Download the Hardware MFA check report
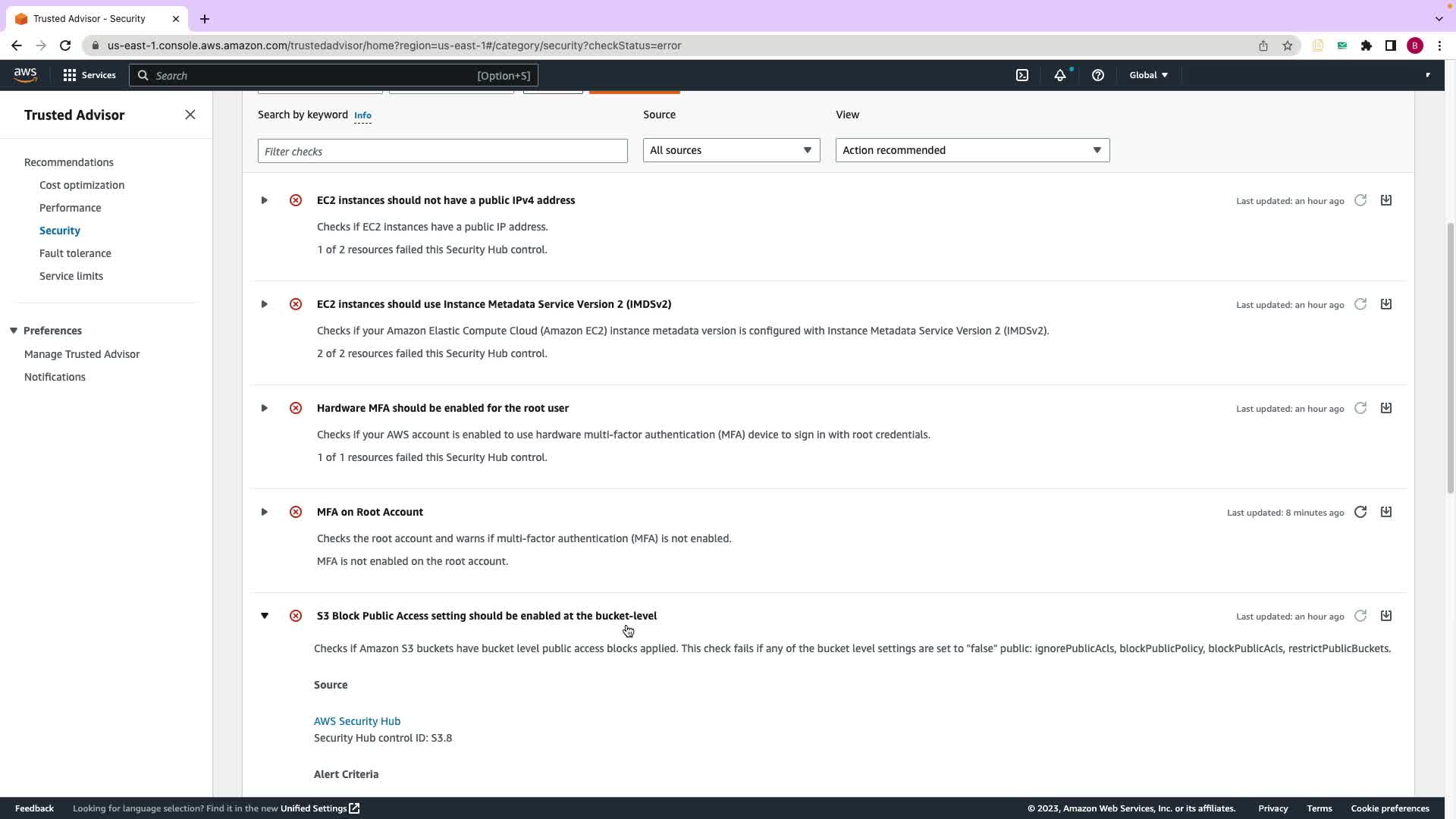 click(1386, 408)
